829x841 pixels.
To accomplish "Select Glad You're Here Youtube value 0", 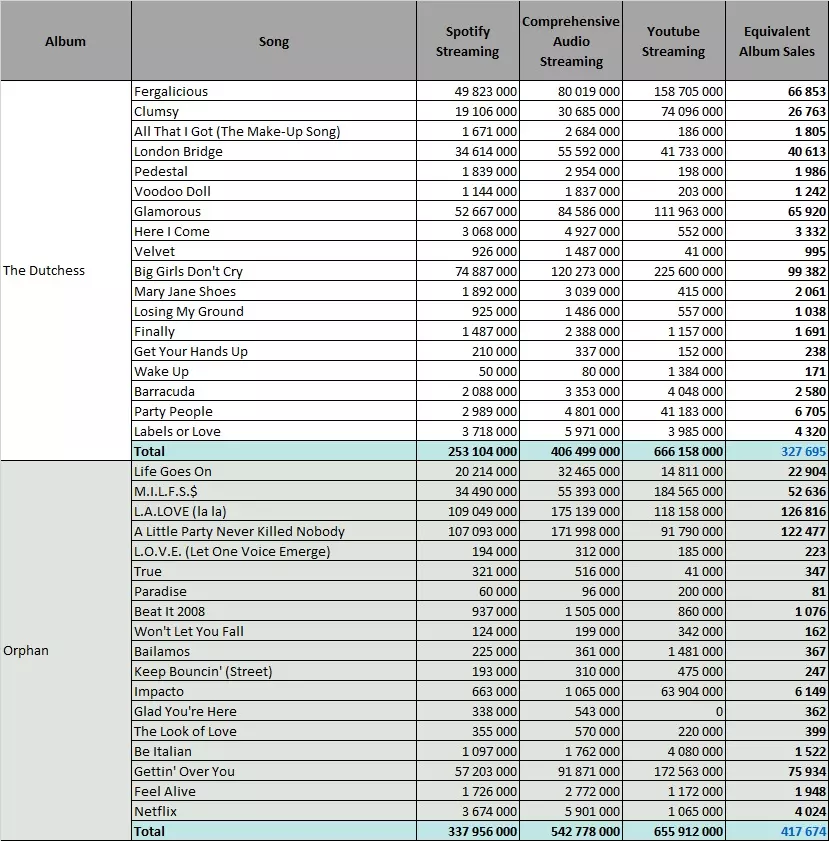I will click(x=673, y=711).
